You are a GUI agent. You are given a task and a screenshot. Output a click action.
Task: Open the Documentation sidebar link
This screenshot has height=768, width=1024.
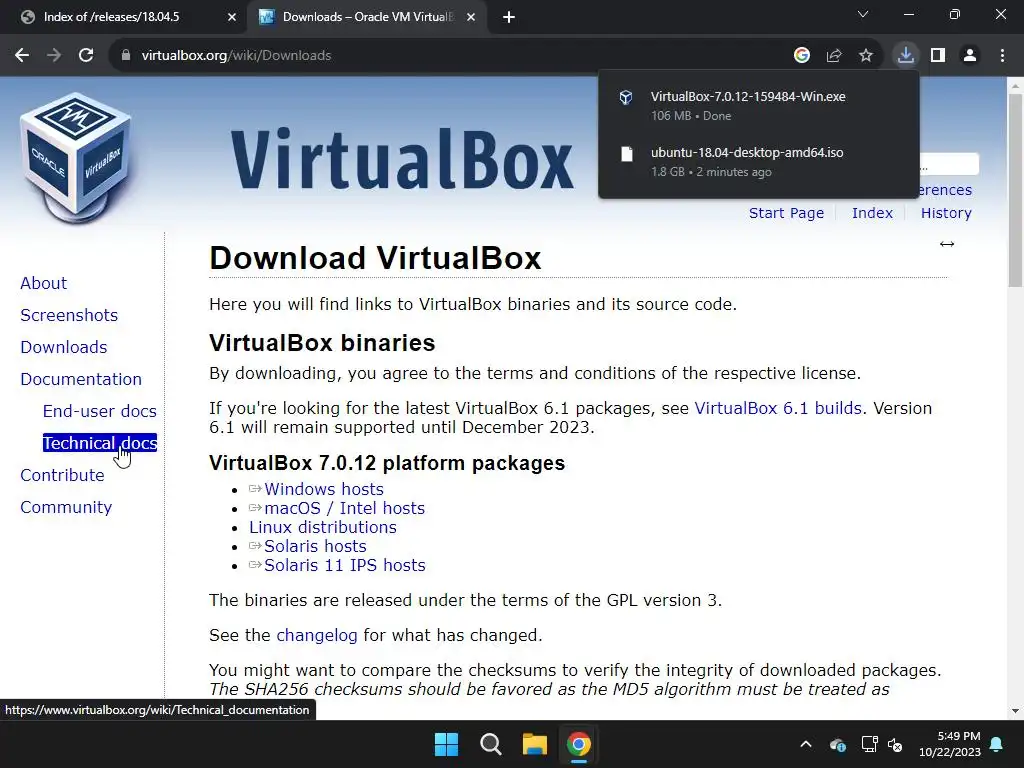tap(81, 379)
